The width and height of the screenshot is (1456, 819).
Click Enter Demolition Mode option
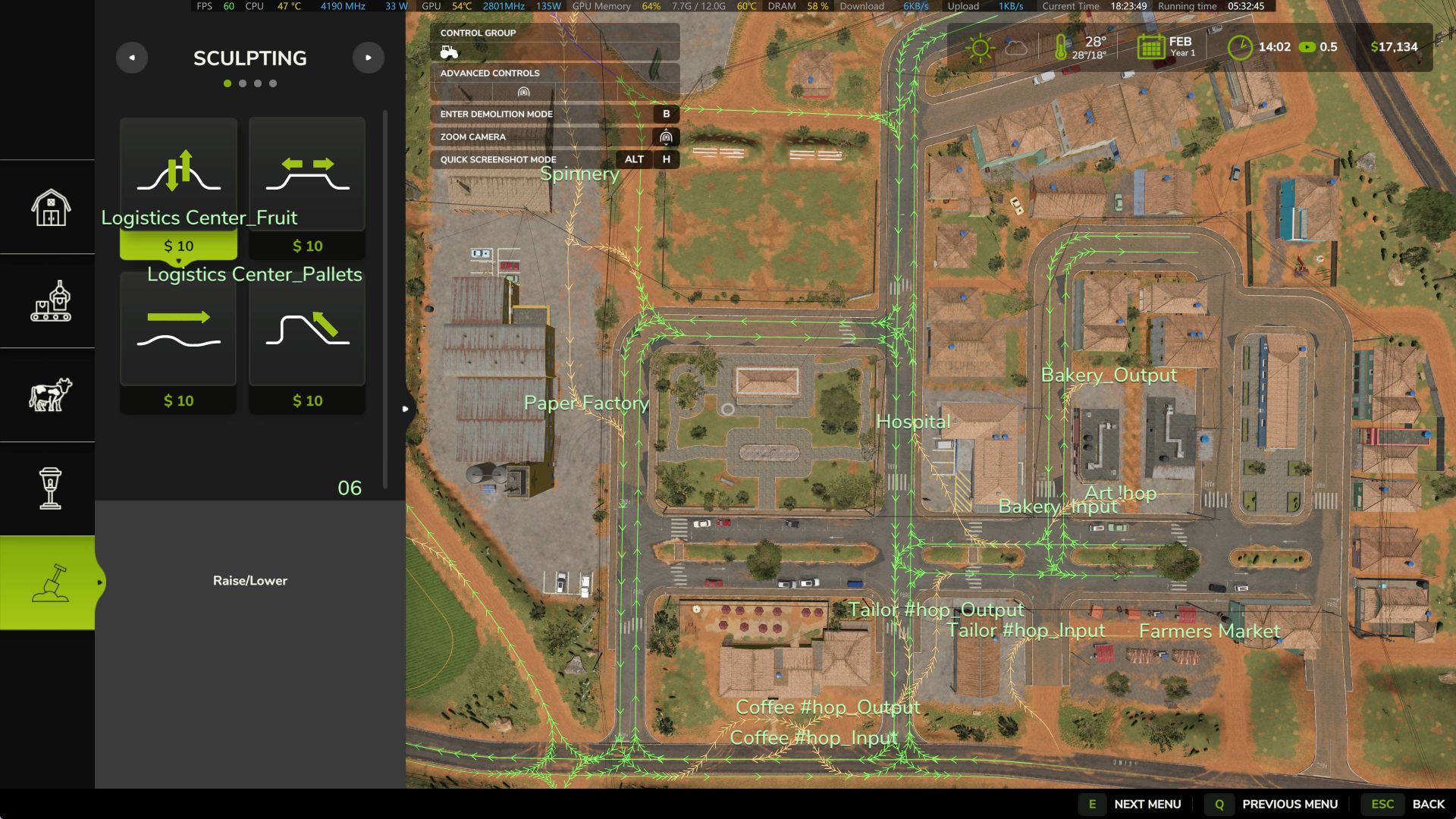click(555, 114)
